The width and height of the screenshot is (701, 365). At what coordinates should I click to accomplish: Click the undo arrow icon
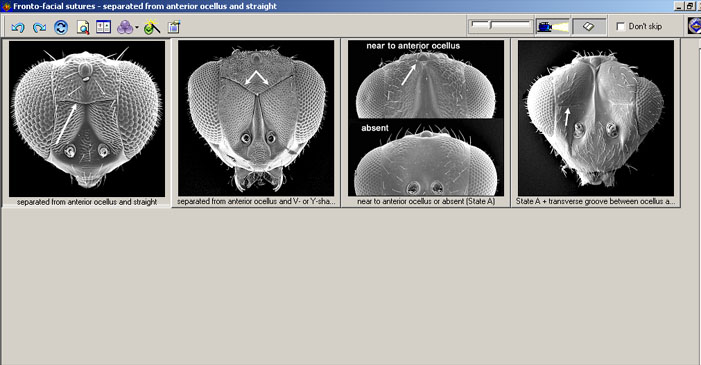click(x=18, y=28)
